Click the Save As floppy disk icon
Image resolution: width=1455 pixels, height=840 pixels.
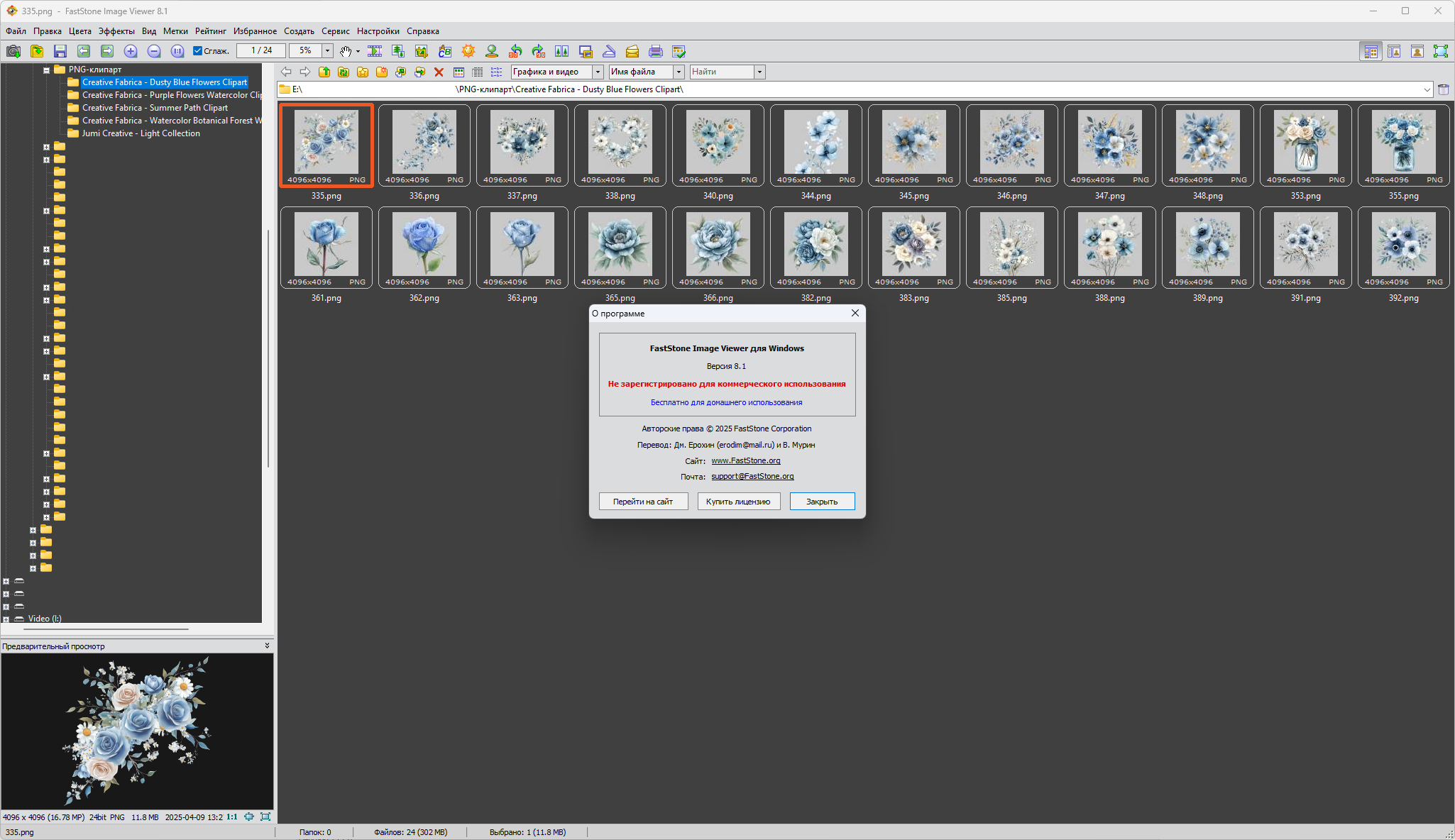point(60,51)
